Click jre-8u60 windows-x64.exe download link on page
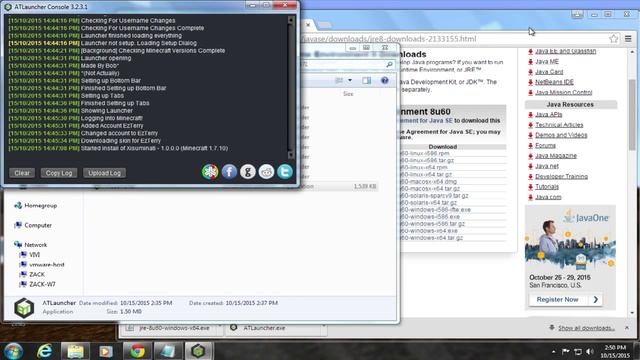The width and height of the screenshot is (640, 360). pyautogui.click(x=429, y=231)
